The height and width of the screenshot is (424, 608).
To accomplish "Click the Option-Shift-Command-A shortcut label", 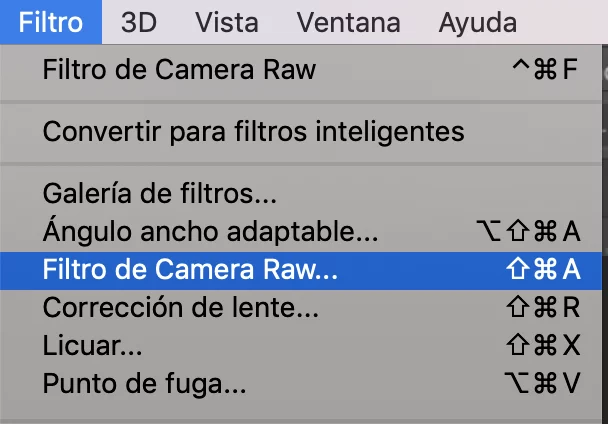I will [x=528, y=231].
